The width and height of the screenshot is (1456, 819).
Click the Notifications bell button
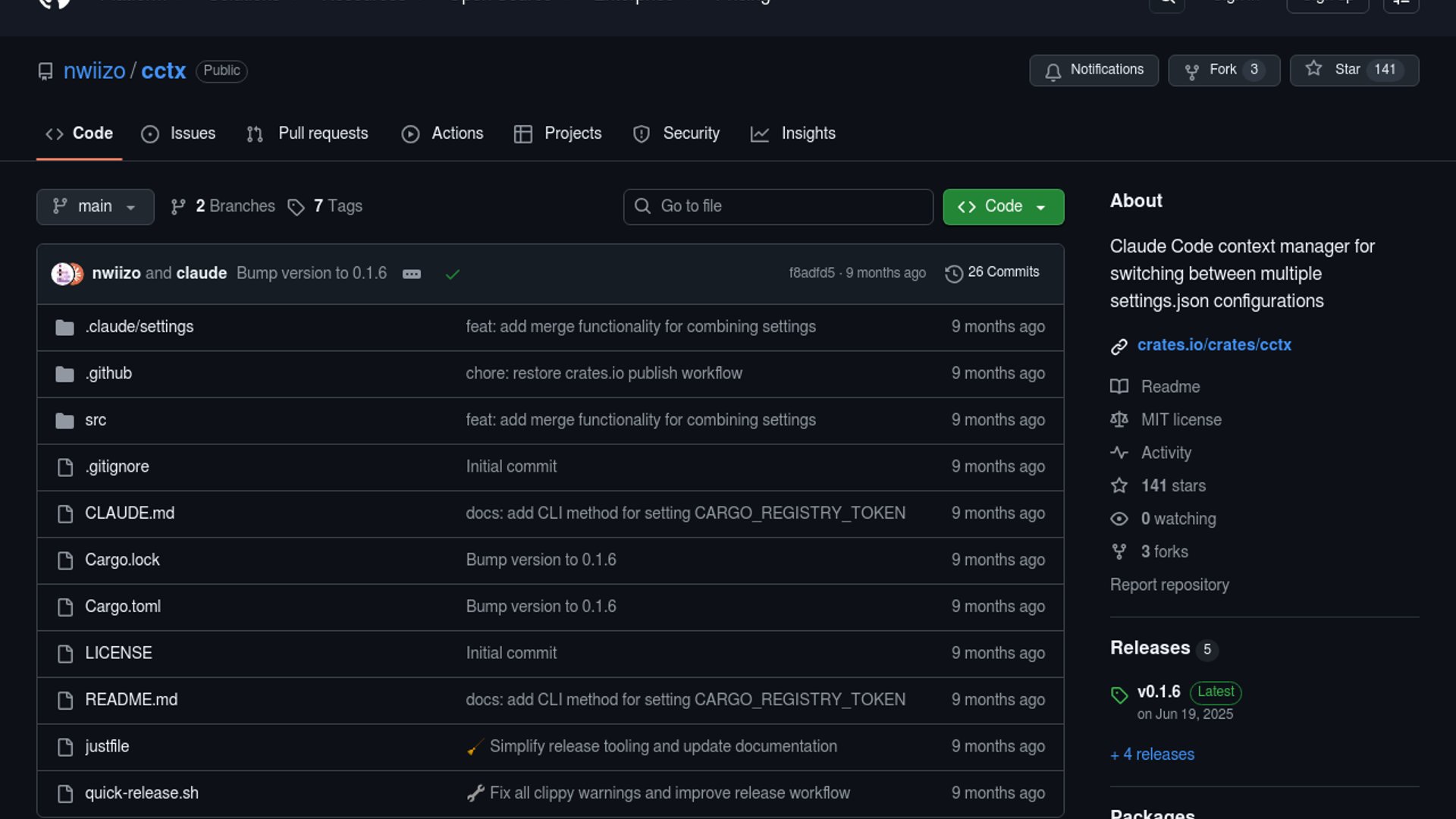[x=1093, y=70]
